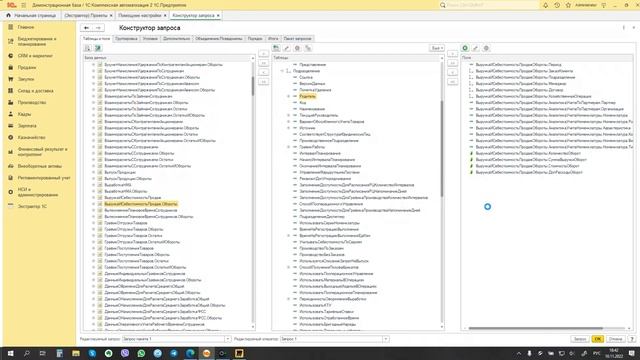The height and width of the screenshot is (360, 640).
Task: Open the Объединения/Псевдонимы tab
Action: (x=218, y=38)
